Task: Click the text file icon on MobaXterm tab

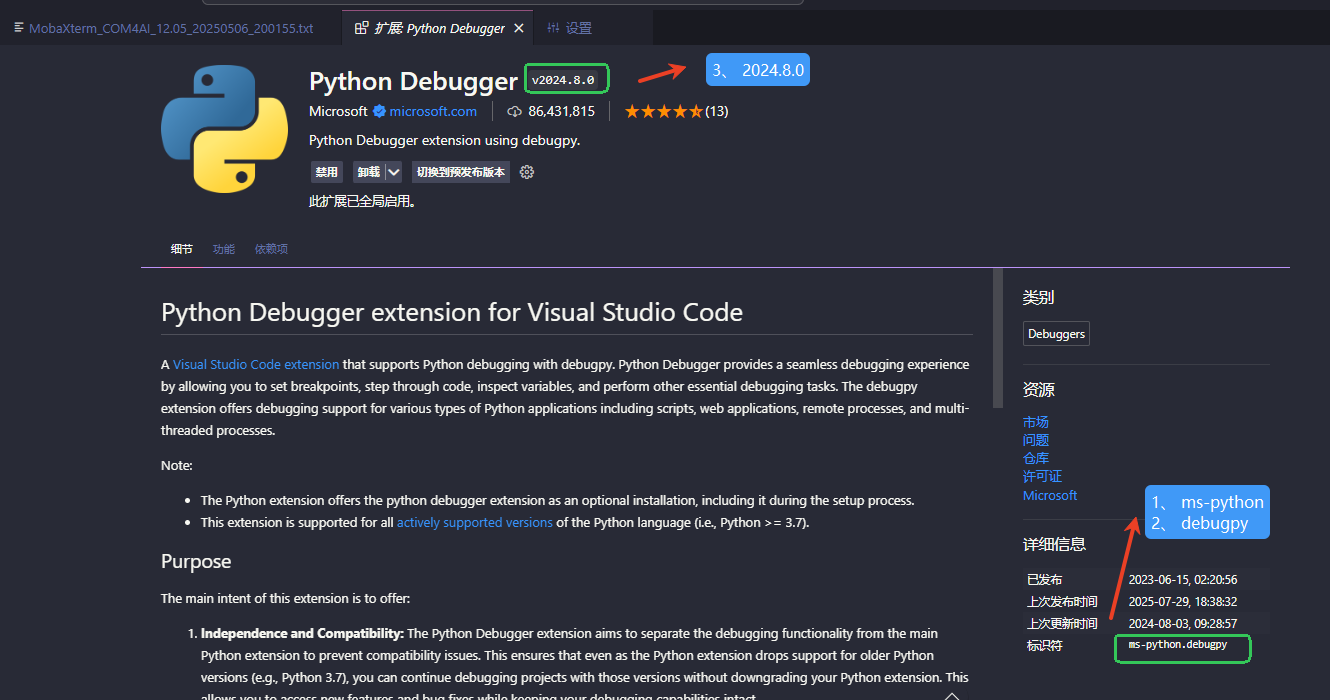Action: pos(19,28)
